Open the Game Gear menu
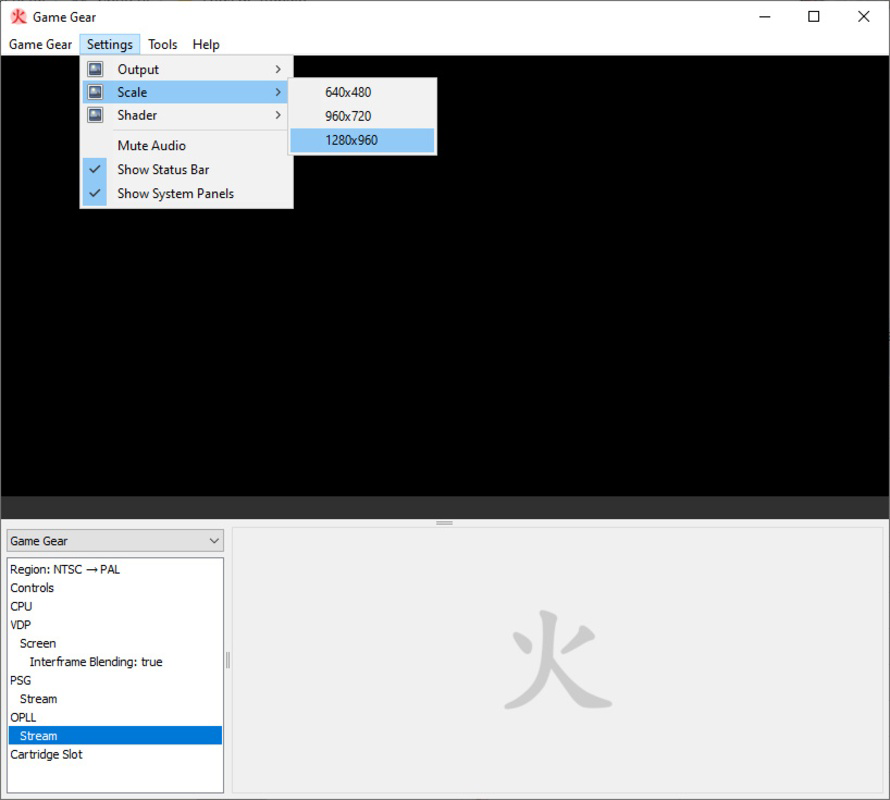 point(40,44)
